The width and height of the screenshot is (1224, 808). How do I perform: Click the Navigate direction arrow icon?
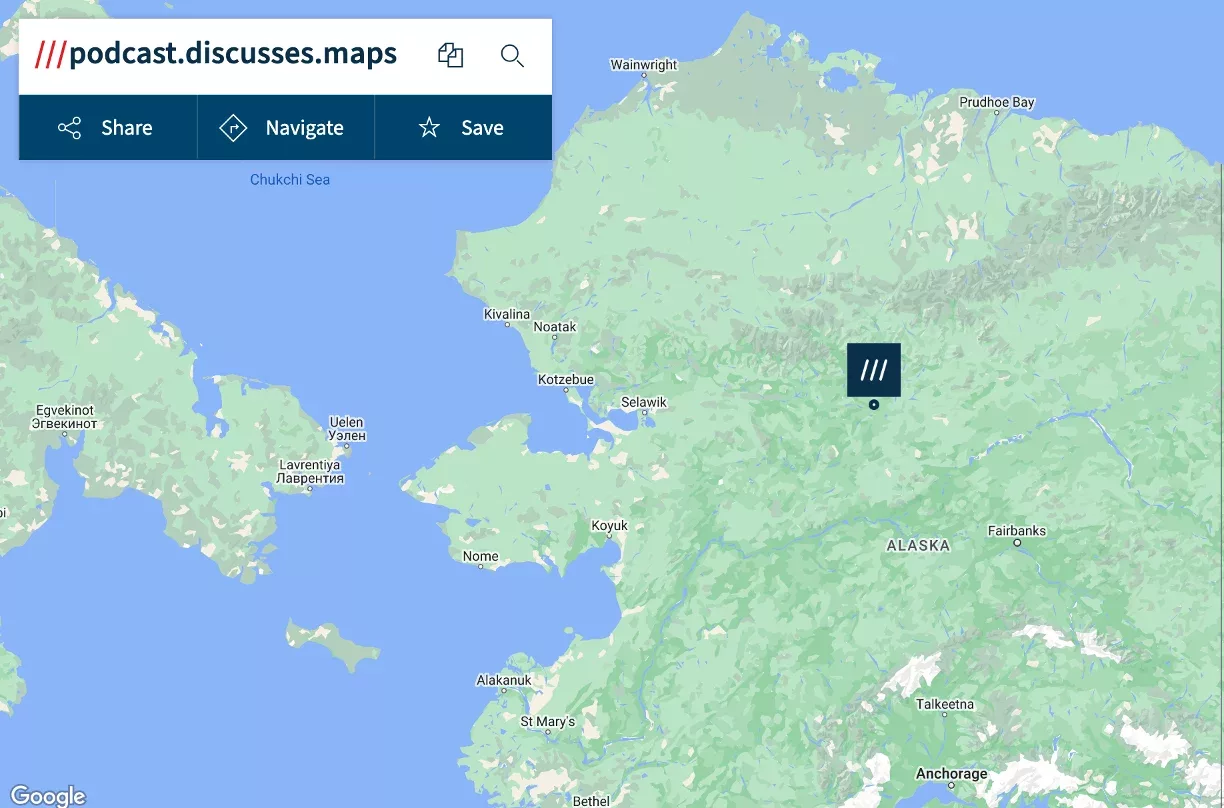coord(233,128)
